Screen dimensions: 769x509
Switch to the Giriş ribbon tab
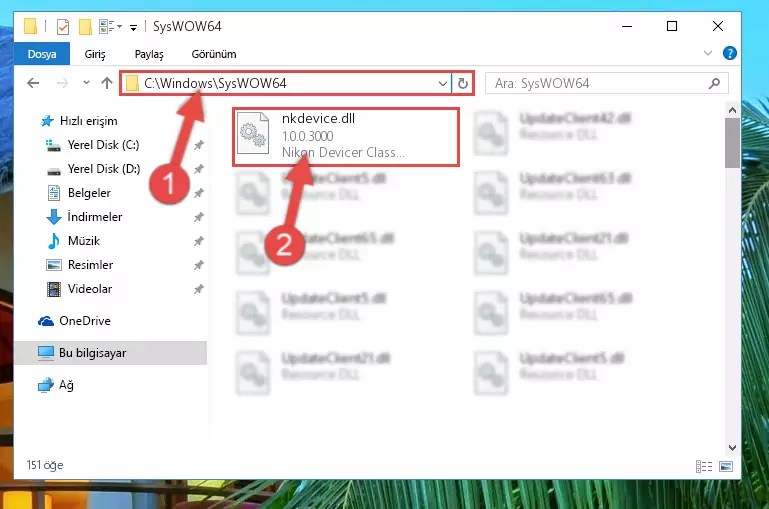click(95, 54)
